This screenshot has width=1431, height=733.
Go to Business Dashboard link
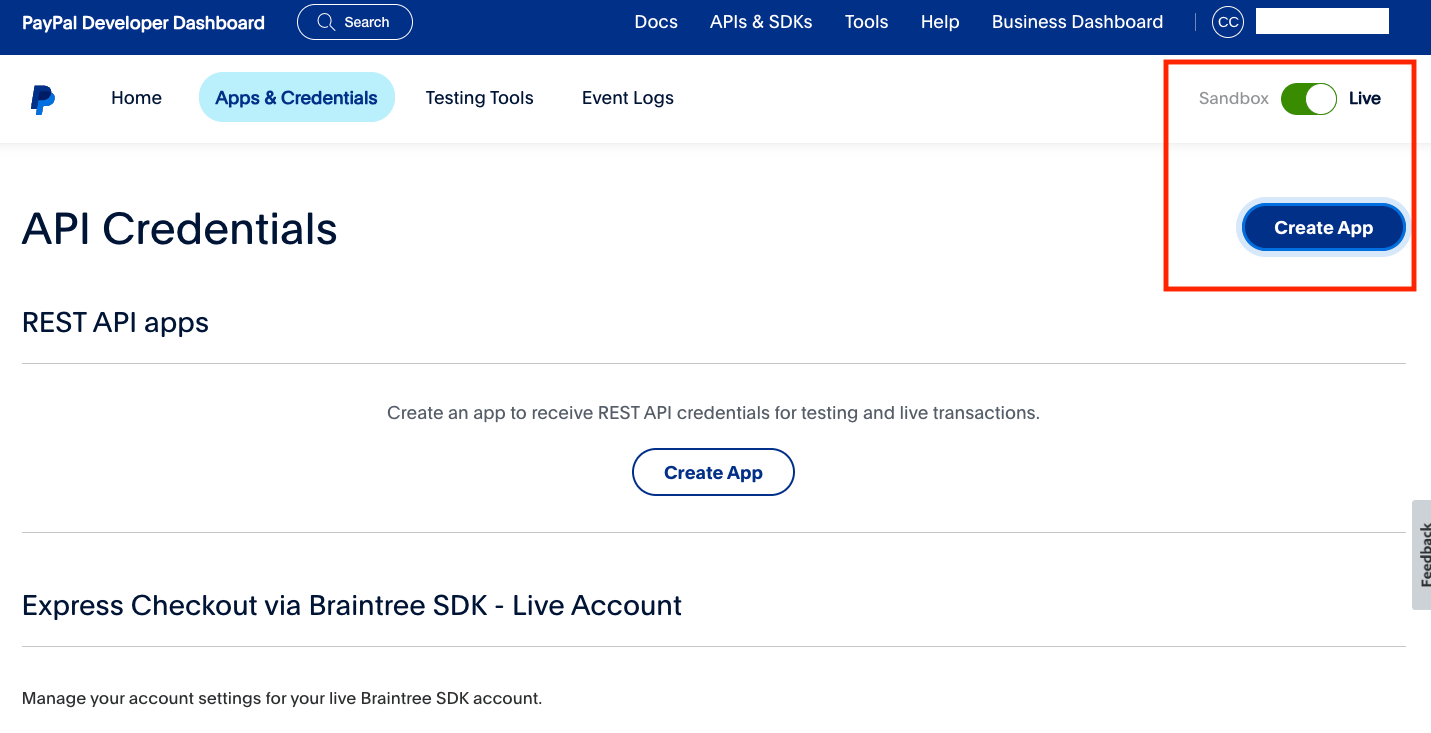pos(1077,22)
